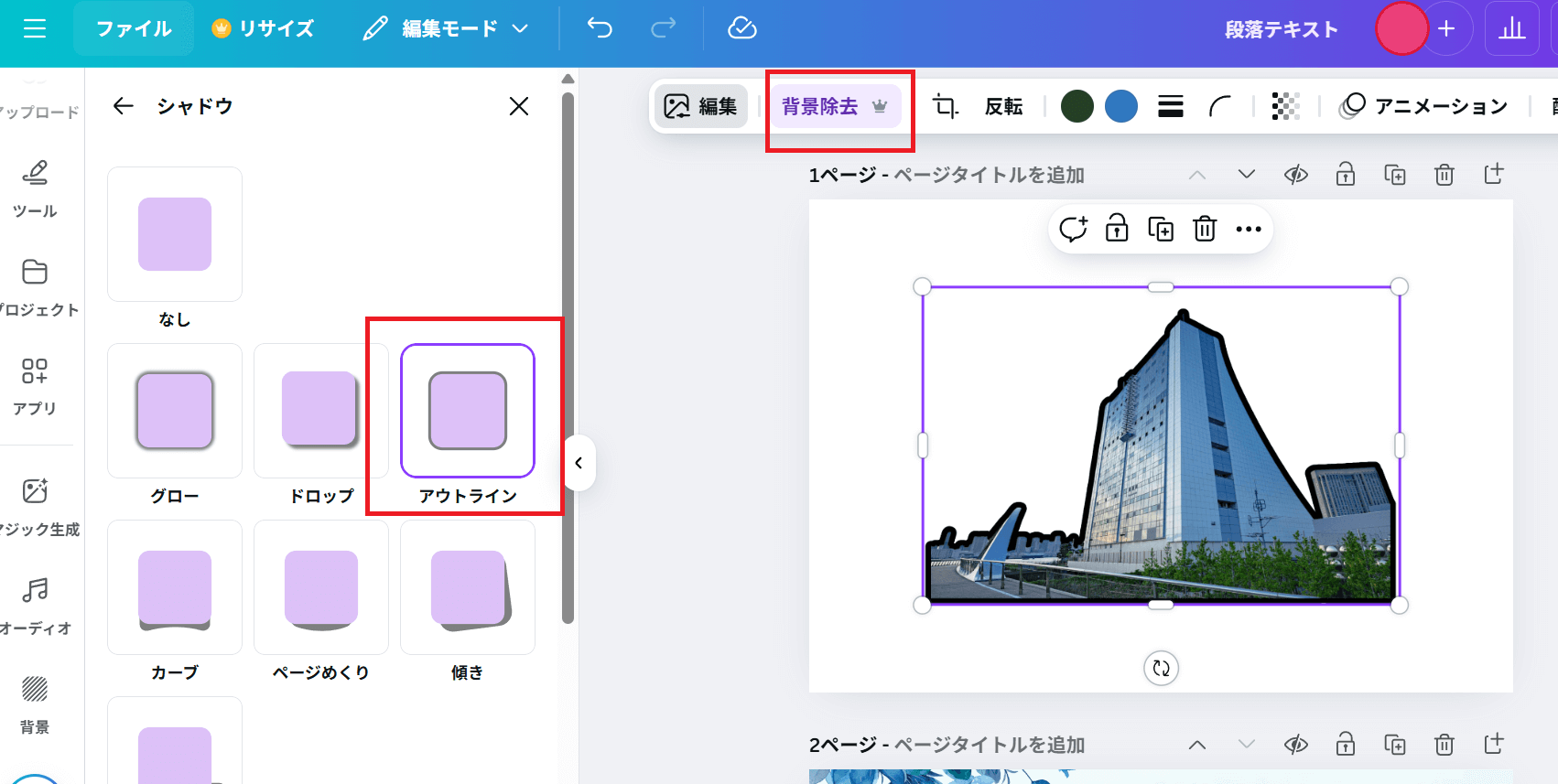Open the ツール sidebar tab
1558x784 pixels.
click(35, 188)
